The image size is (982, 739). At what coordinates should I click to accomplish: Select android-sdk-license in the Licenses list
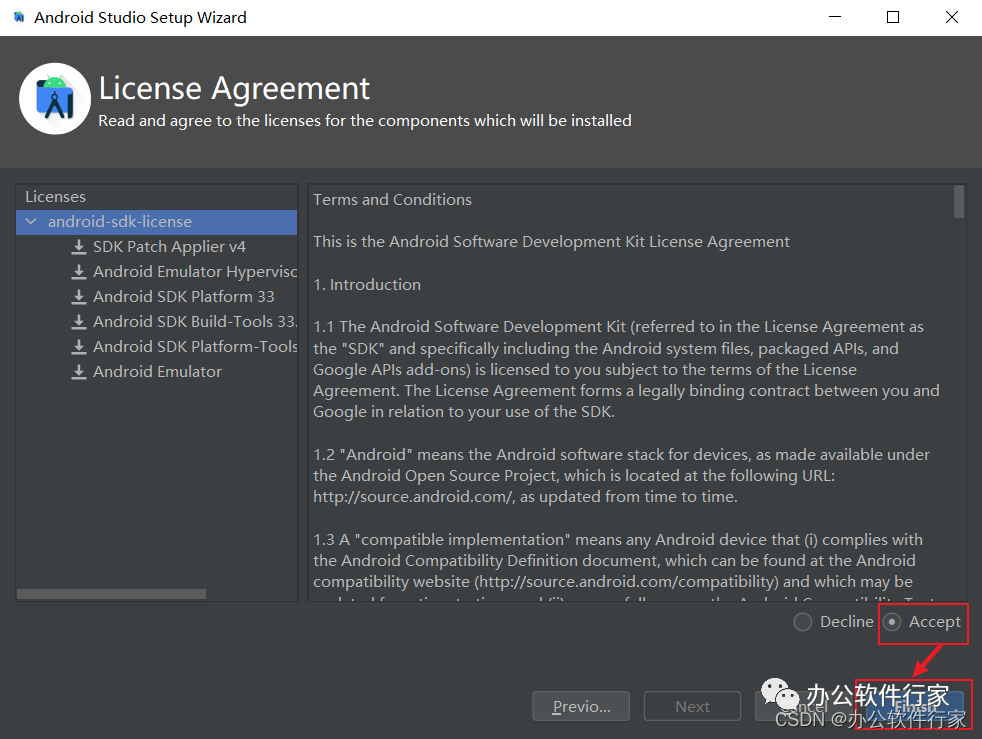pos(120,222)
